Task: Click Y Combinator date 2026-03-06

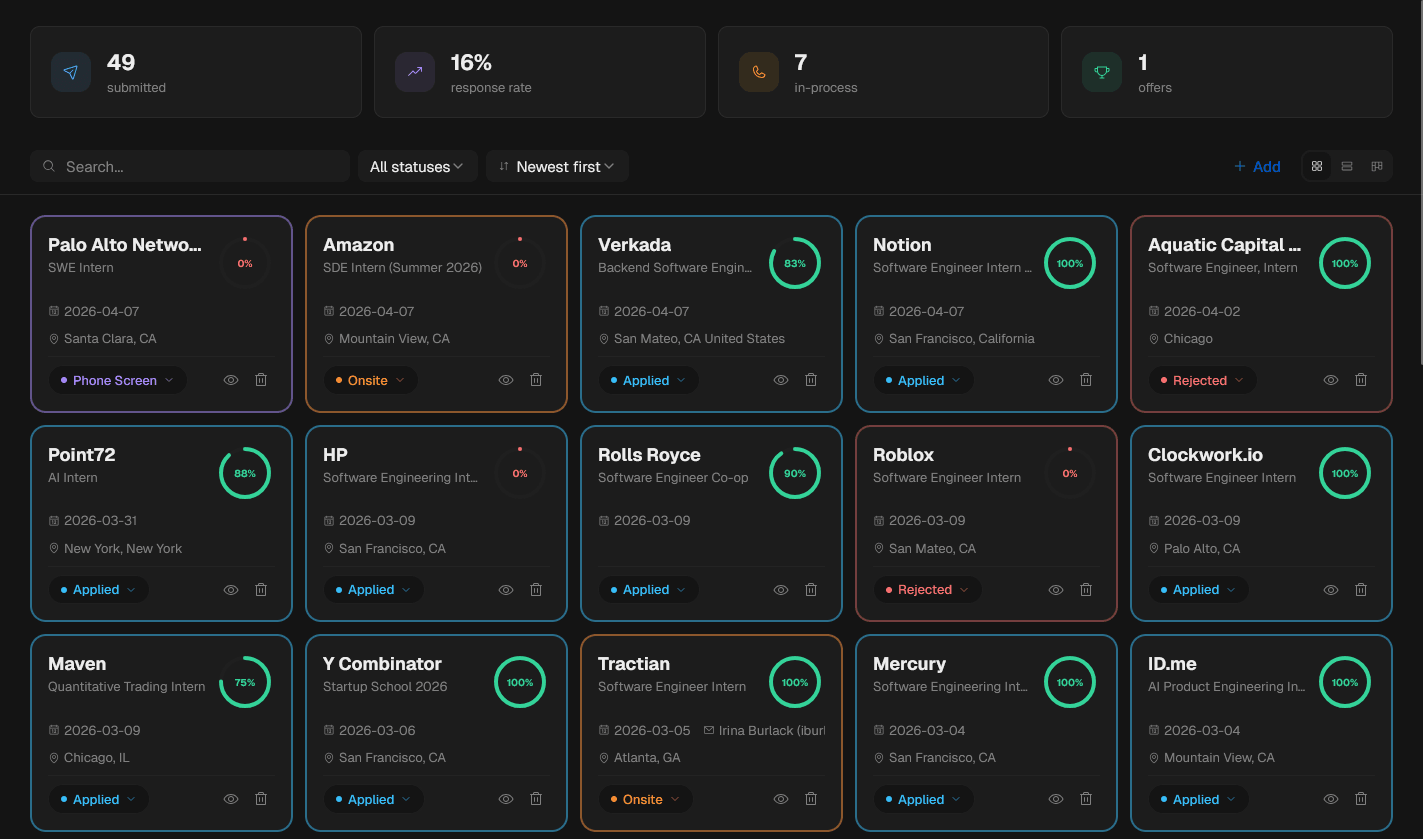Action: point(377,730)
